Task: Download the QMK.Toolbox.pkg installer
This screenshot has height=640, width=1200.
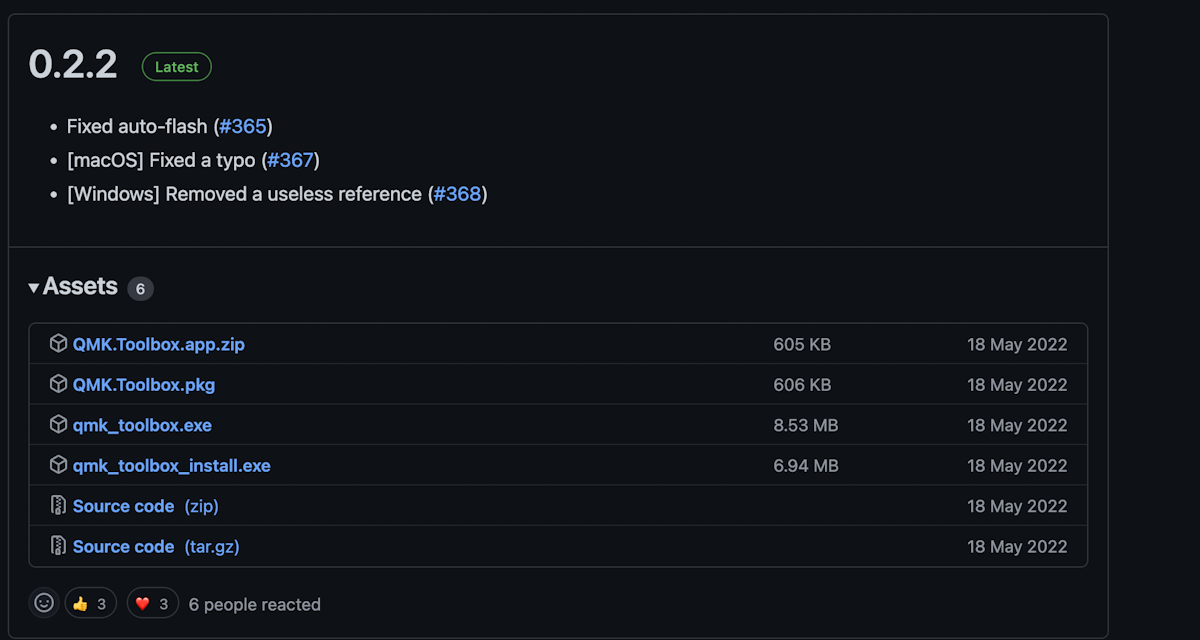Action: 144,384
